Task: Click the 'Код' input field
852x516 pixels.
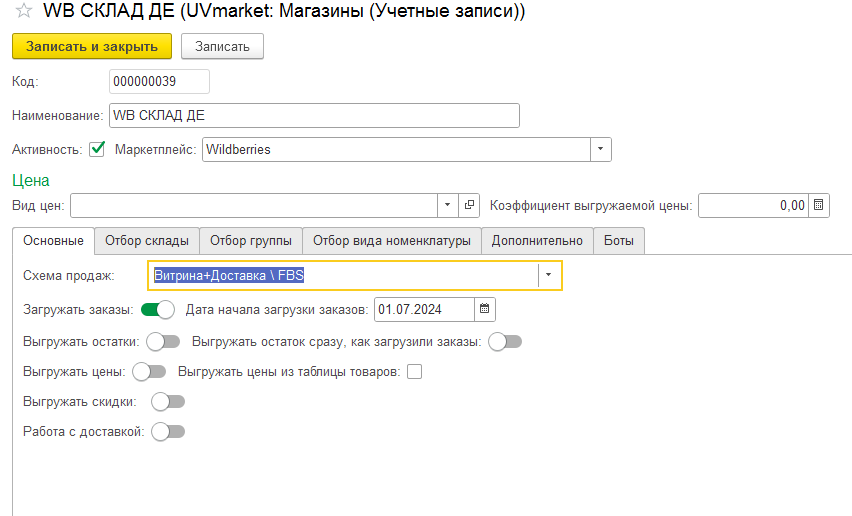Action: coord(159,81)
